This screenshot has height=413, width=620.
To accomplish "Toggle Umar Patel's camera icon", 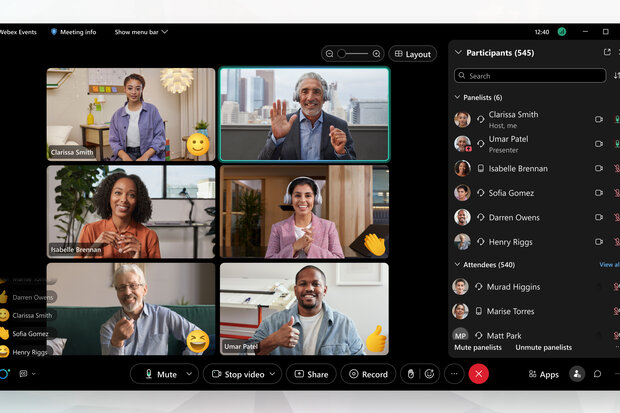I will click(x=599, y=144).
